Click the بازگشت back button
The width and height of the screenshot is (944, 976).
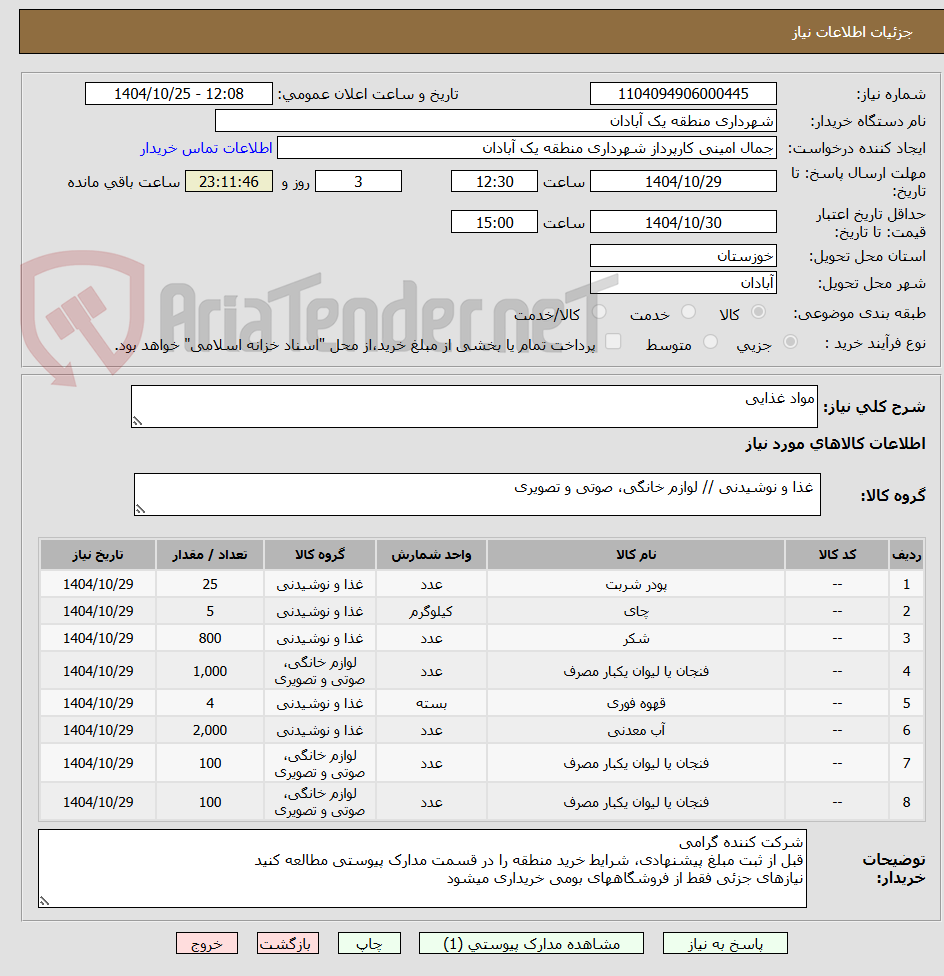coord(287,943)
